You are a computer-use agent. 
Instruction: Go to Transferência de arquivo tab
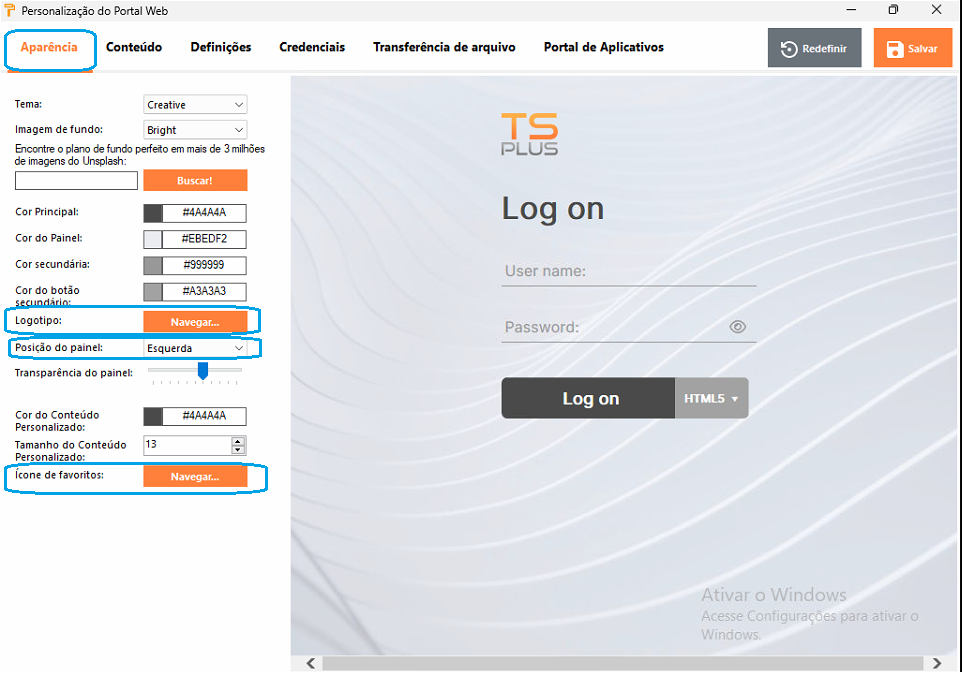(x=444, y=47)
